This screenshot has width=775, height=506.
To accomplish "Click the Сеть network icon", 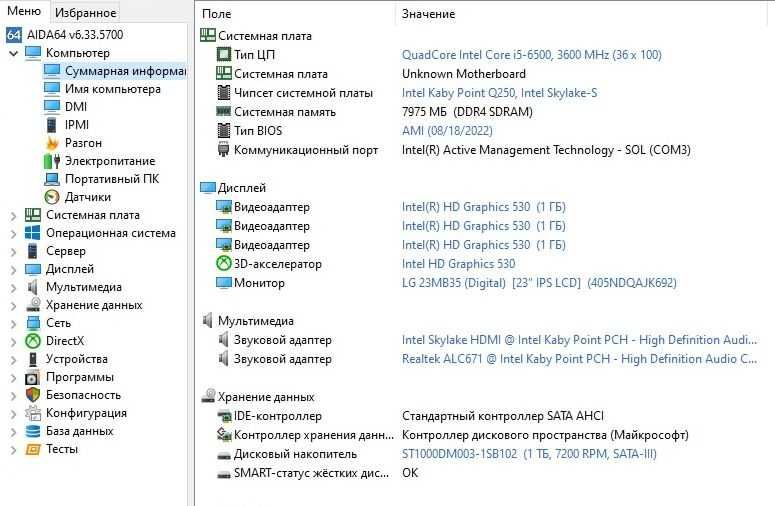I will (33, 323).
